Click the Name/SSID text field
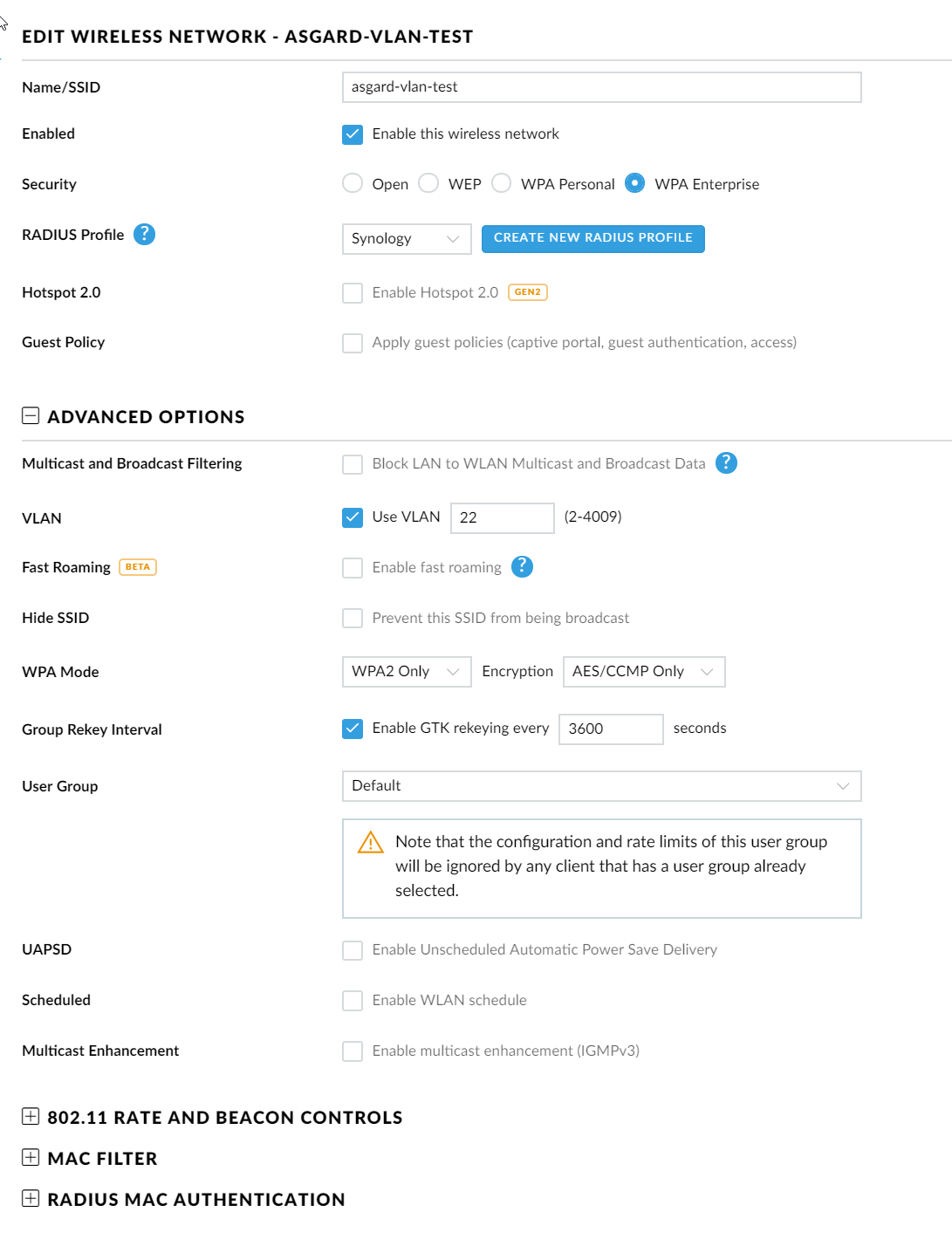 (601, 87)
